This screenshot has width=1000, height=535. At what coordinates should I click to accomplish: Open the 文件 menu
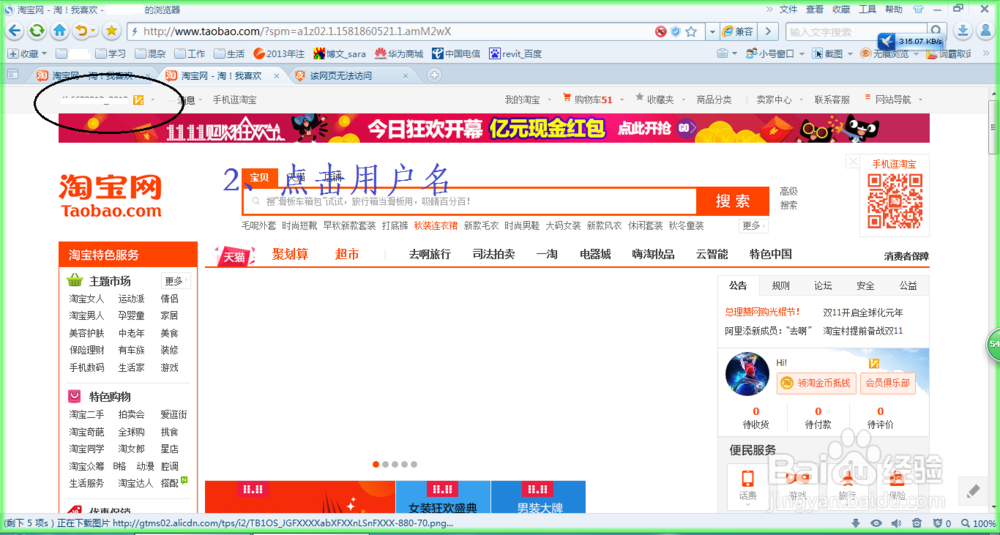(789, 9)
